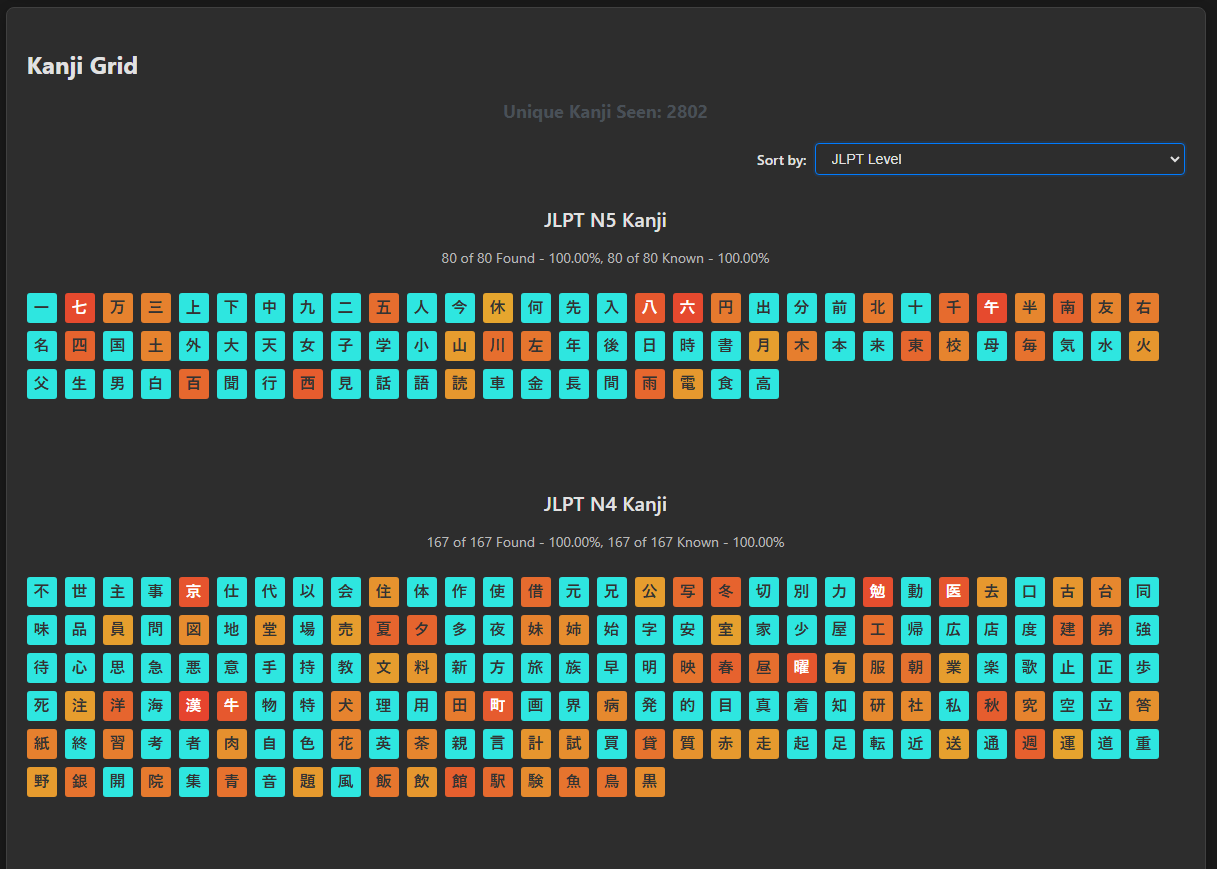Open the 午 kanji tile

(x=992, y=308)
